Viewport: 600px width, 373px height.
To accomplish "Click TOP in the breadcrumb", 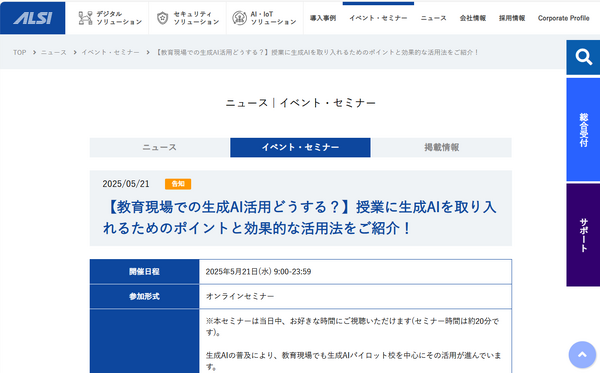I will point(20,52).
